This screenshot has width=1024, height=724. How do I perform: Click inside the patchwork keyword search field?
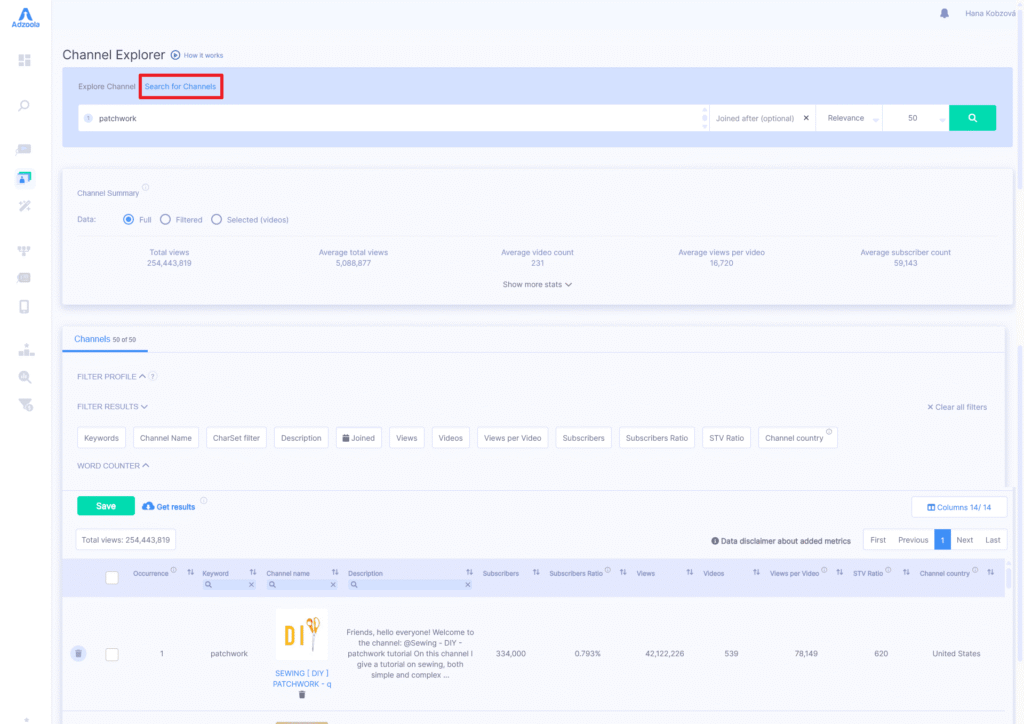tap(300, 117)
